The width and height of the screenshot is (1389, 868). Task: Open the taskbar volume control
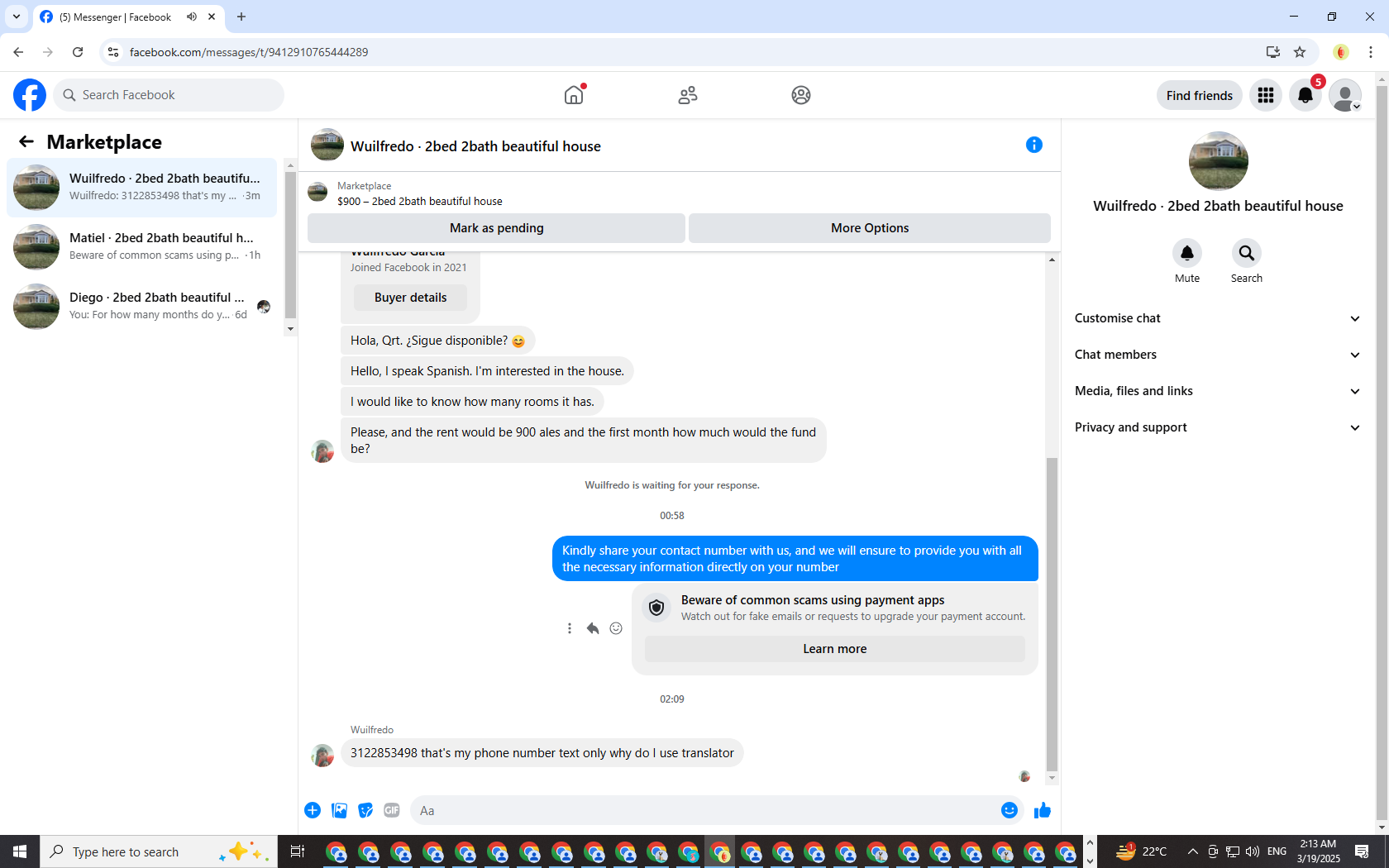pos(1253,851)
